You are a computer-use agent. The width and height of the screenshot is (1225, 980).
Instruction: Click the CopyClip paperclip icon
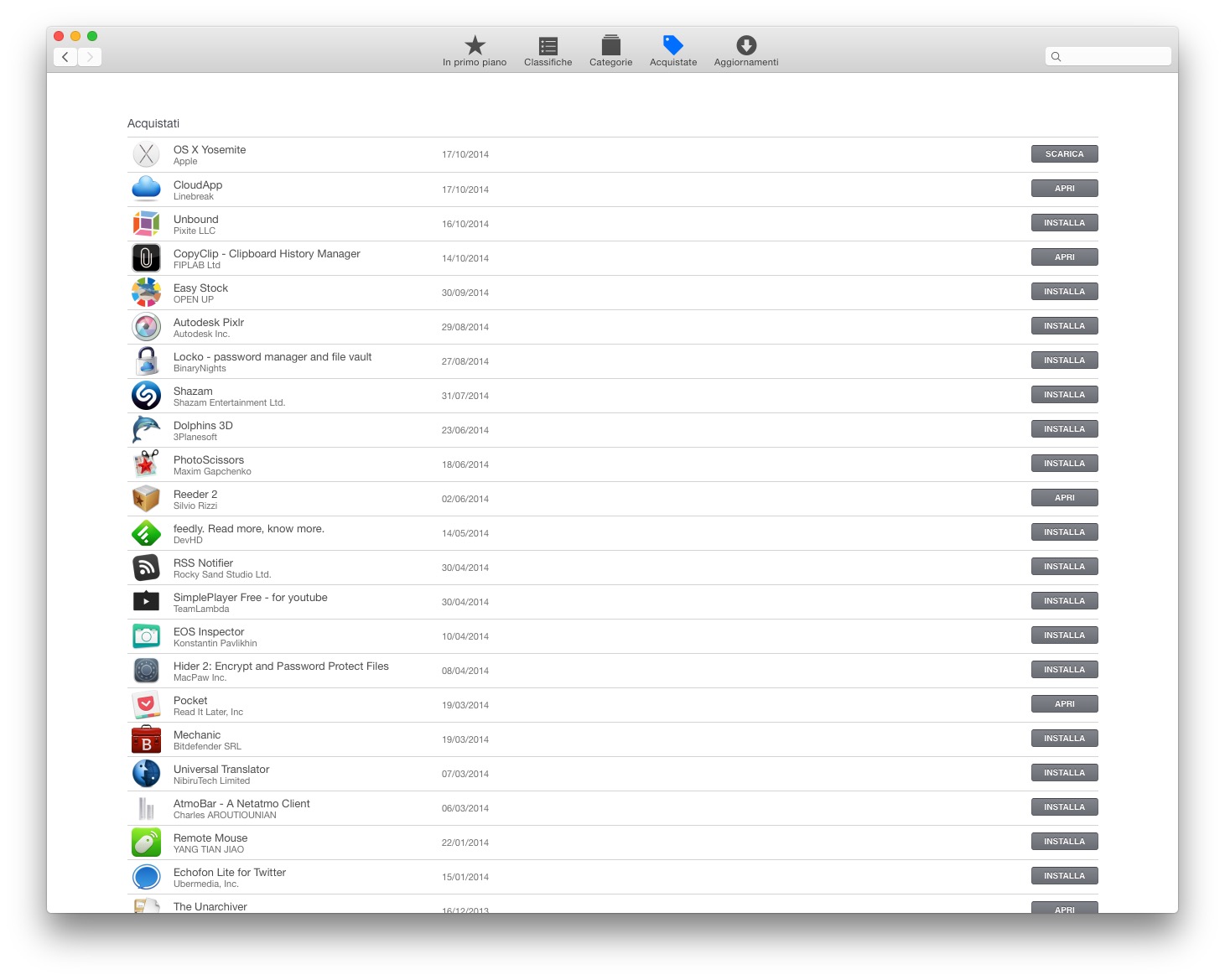[146, 257]
